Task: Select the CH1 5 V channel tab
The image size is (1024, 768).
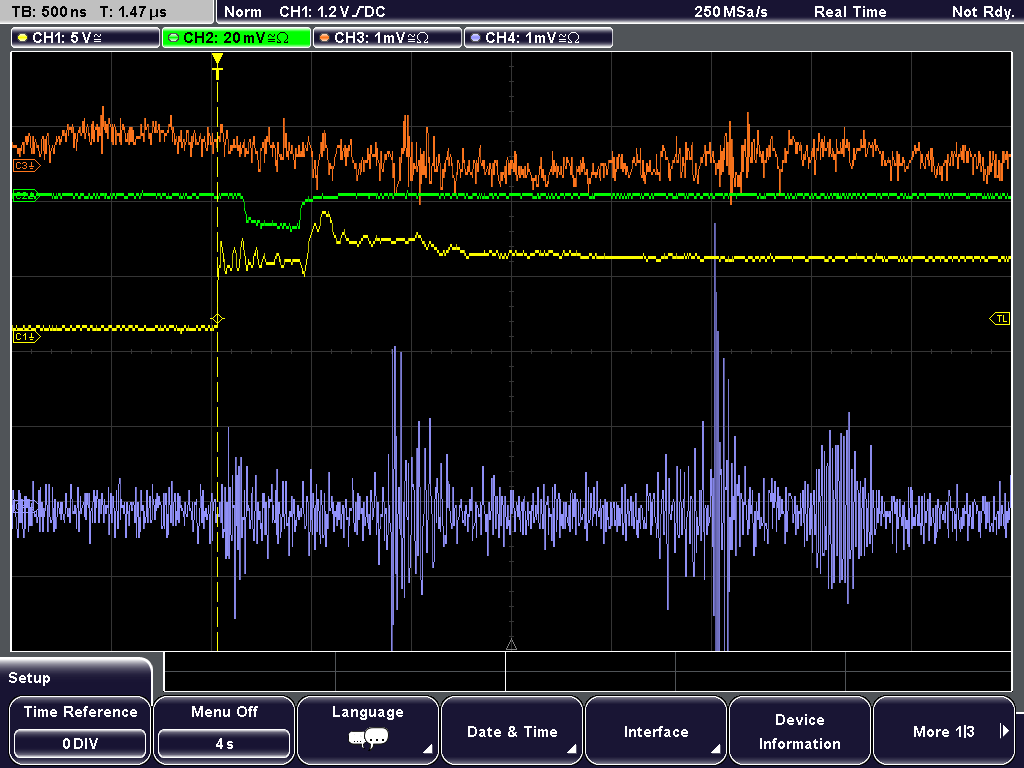Action: click(x=86, y=38)
